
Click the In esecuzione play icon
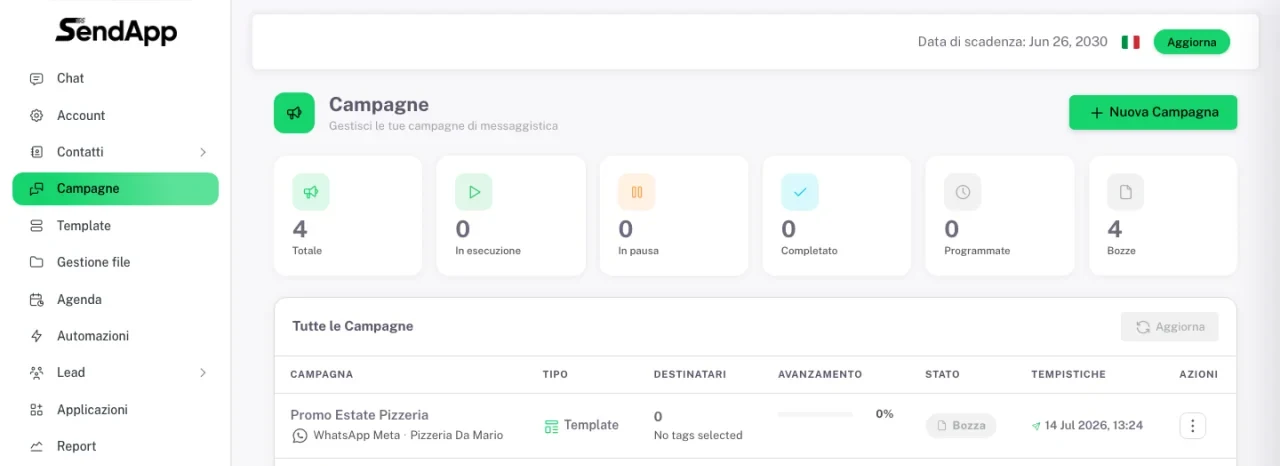(x=474, y=192)
